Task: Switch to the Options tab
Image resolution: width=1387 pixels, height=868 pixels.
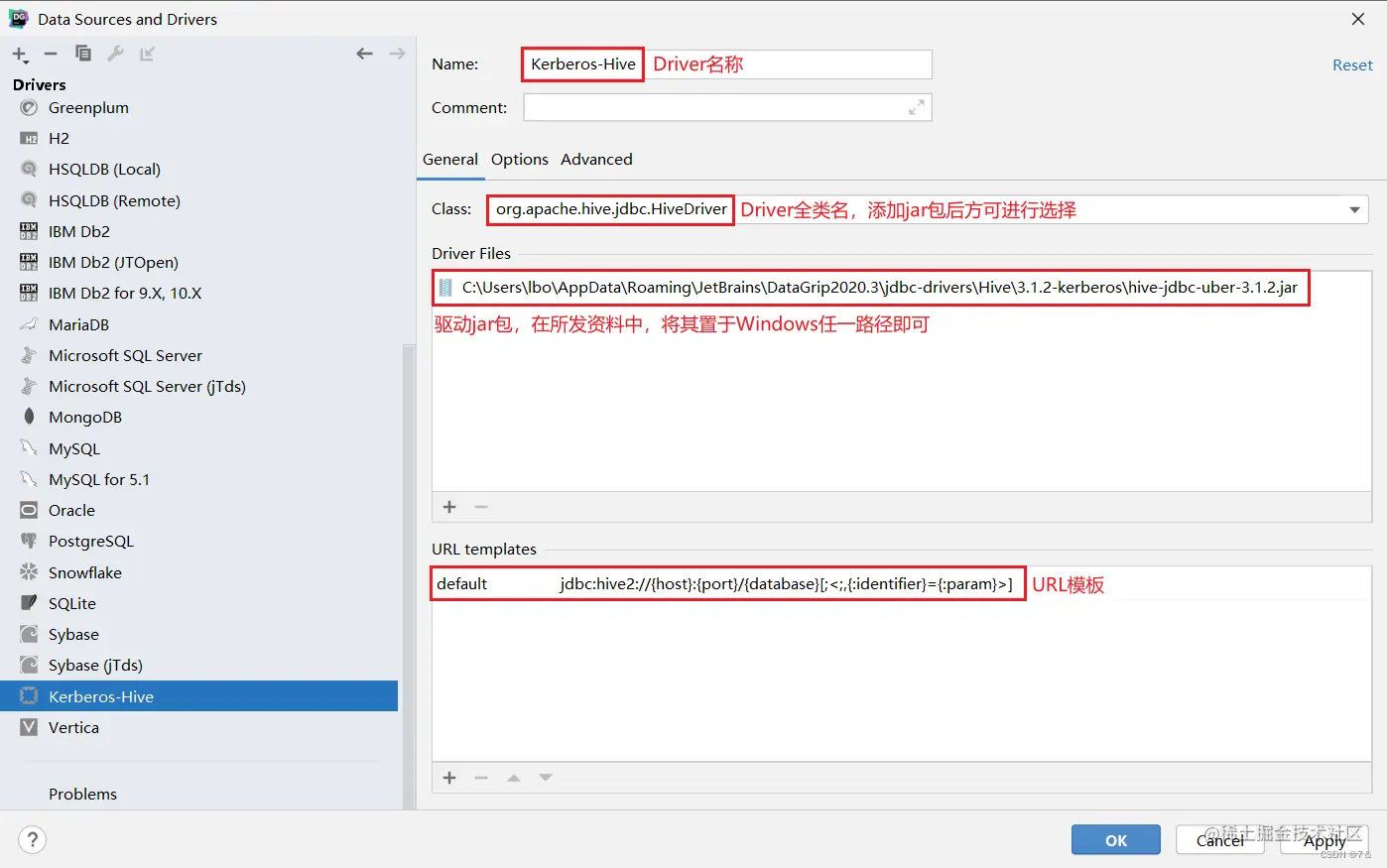Action: coord(520,159)
